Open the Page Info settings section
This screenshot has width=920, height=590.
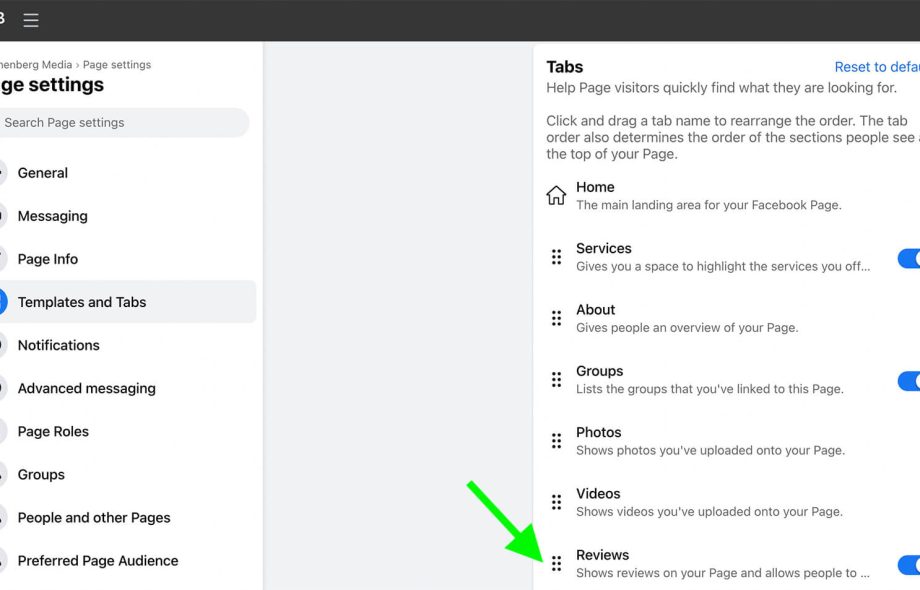(48, 259)
